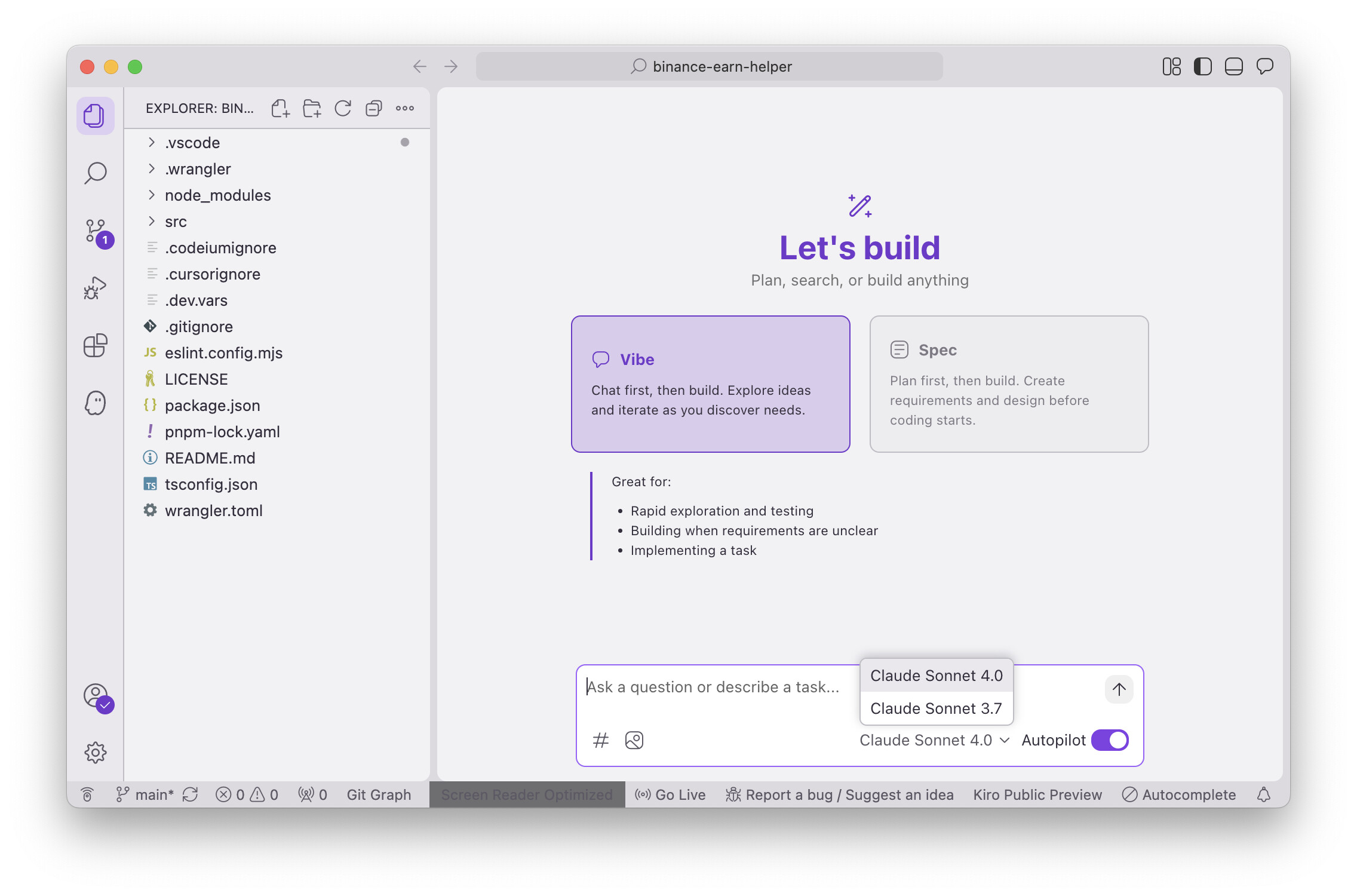The image size is (1357, 896).
Task: Open Git Graph from status bar
Action: coord(379,794)
